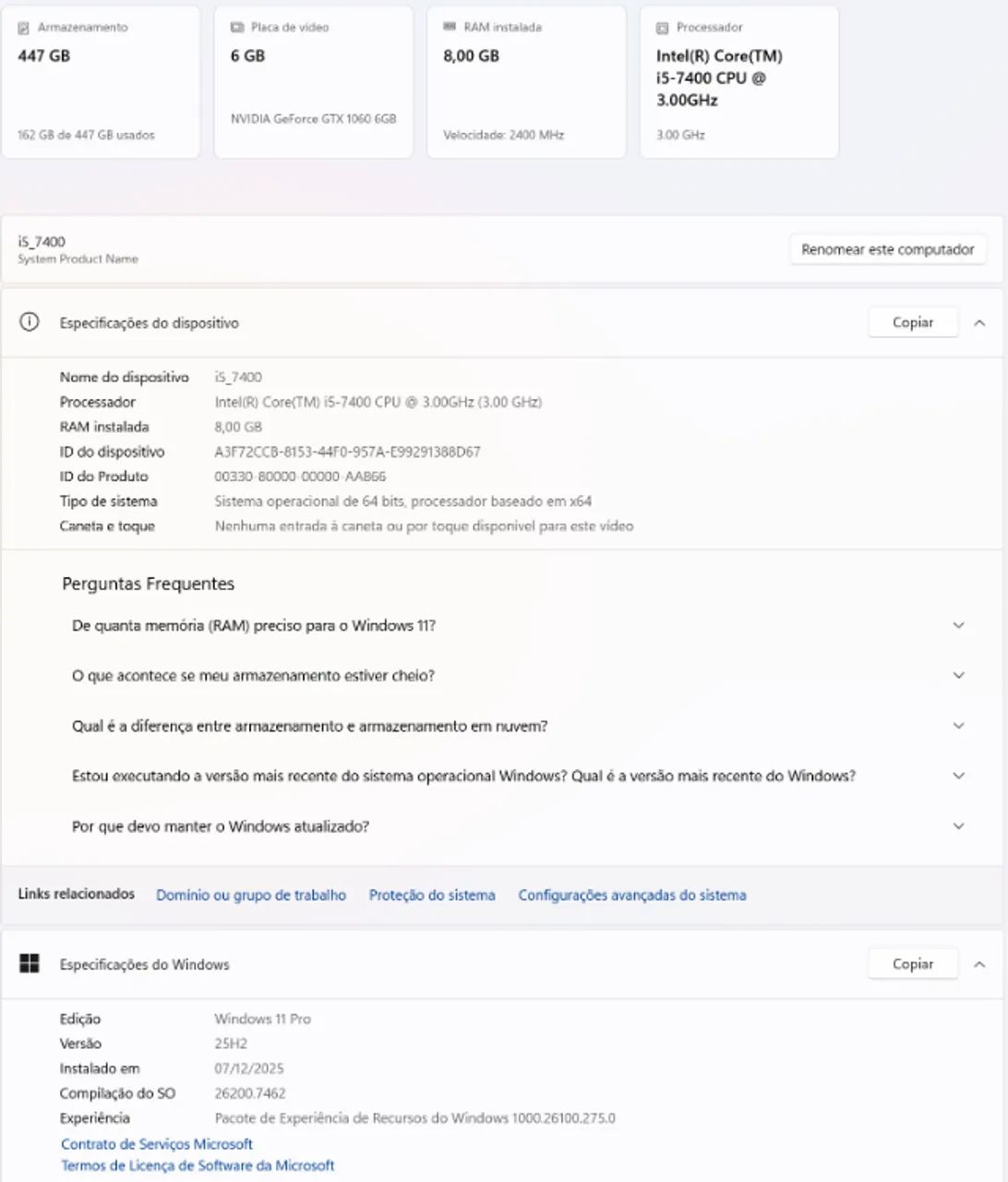Click the Placa de vídeo card icon
This screenshot has width=1008, height=1182.
[x=237, y=28]
